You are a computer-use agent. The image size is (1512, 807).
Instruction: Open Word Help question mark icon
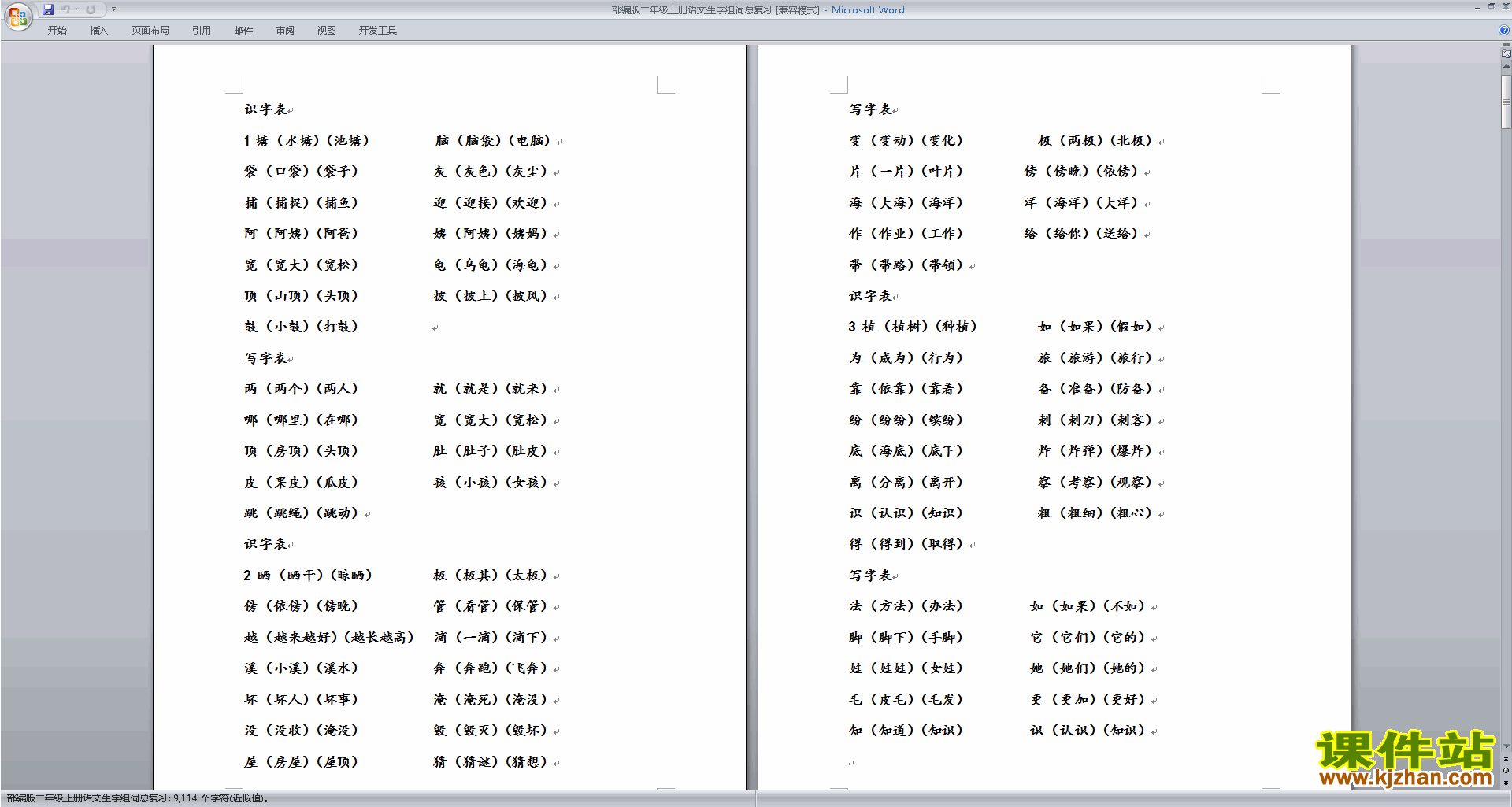(x=1503, y=30)
